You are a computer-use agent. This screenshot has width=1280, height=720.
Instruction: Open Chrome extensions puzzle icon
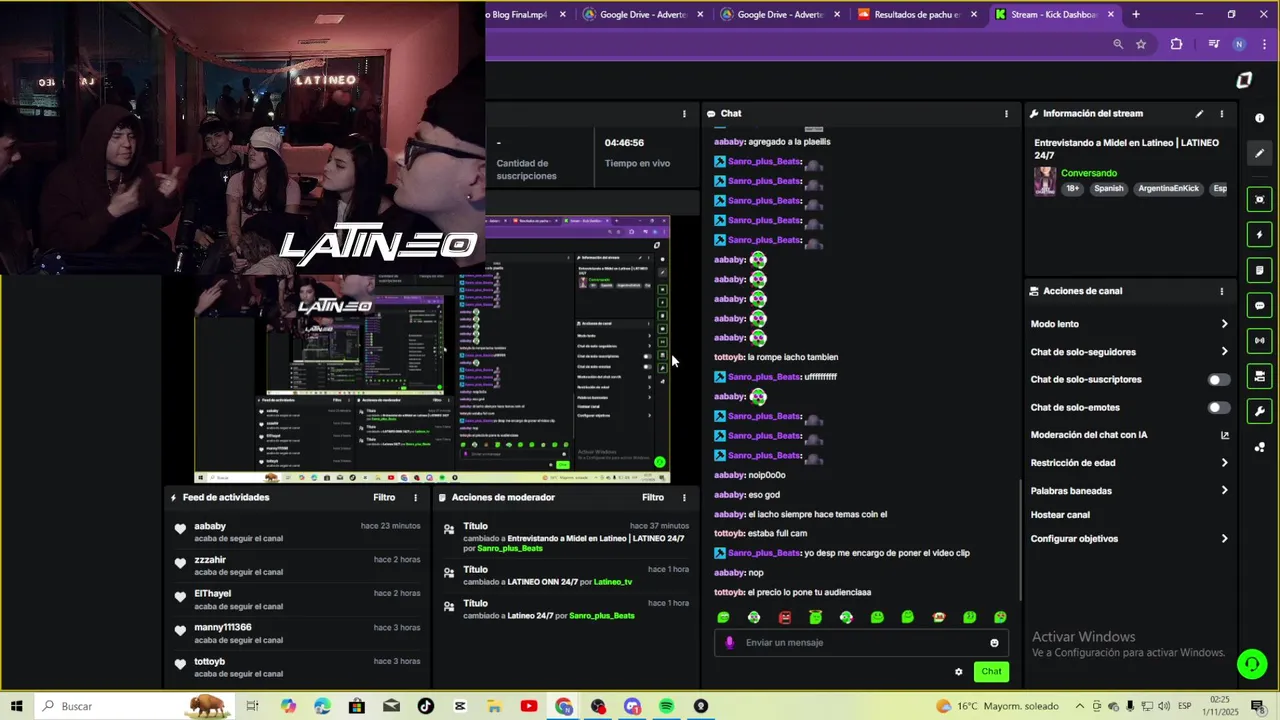[1176, 44]
